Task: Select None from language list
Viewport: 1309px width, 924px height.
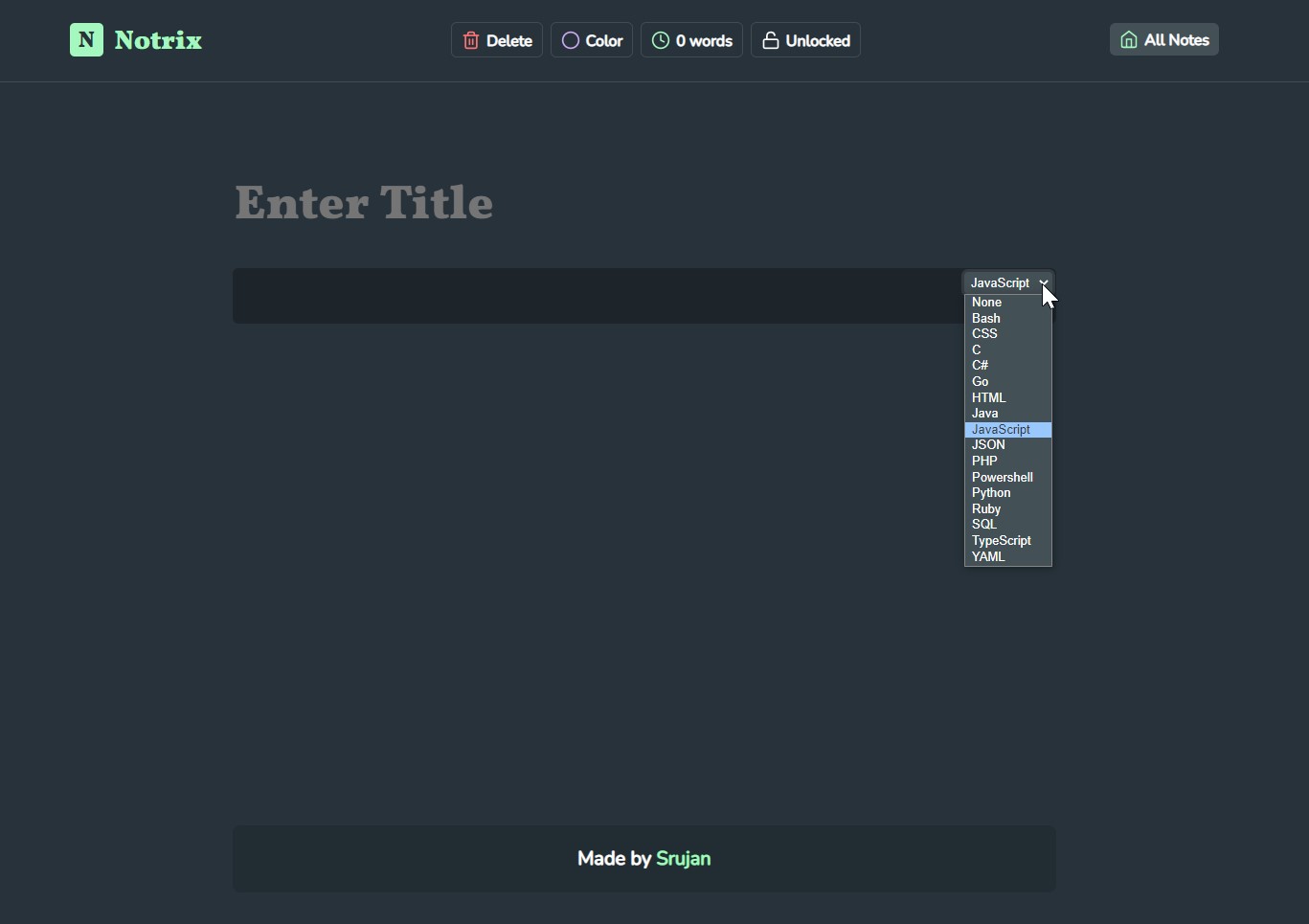Action: click(x=1008, y=302)
